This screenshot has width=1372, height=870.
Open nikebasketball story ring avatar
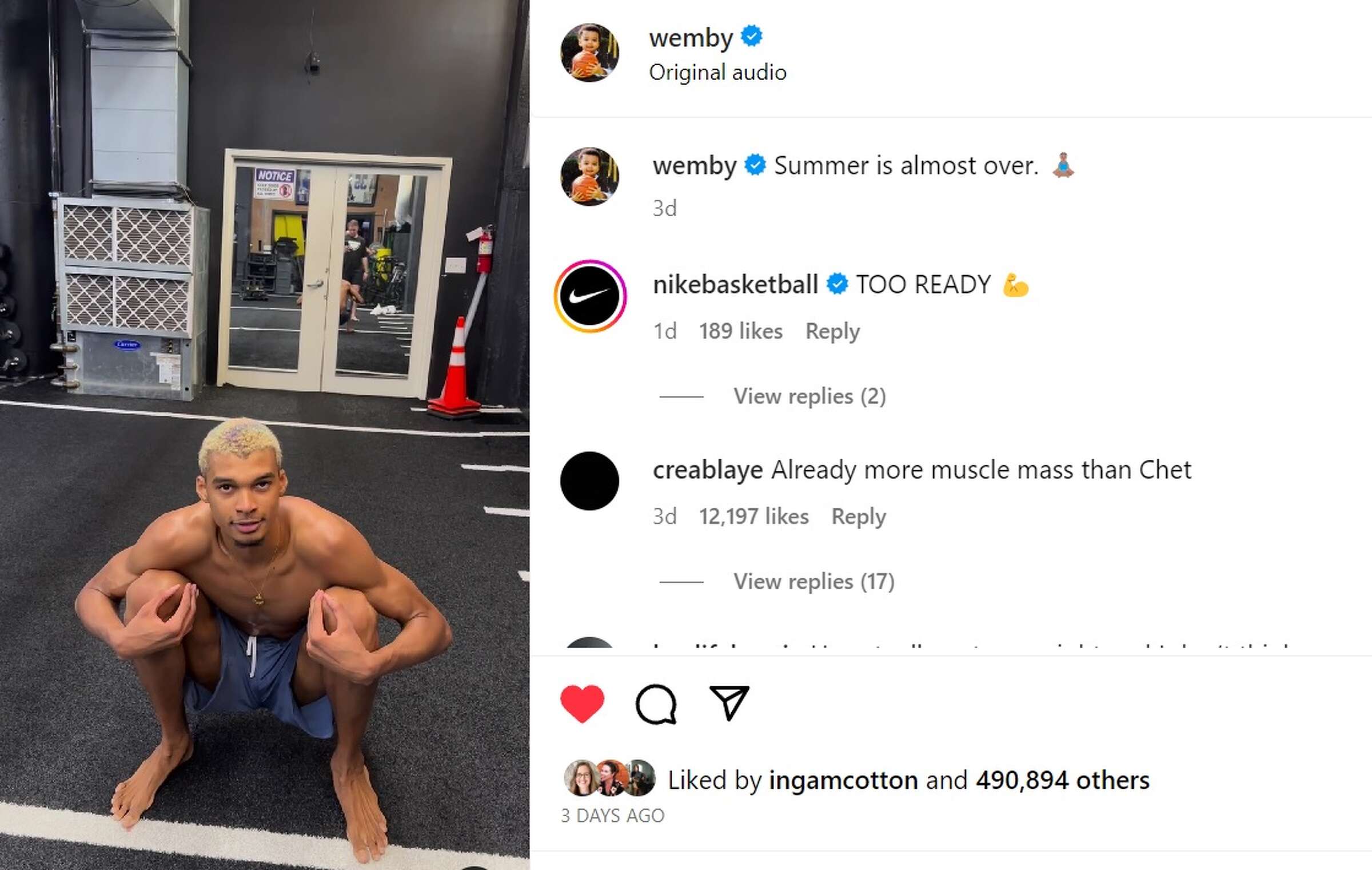click(590, 296)
